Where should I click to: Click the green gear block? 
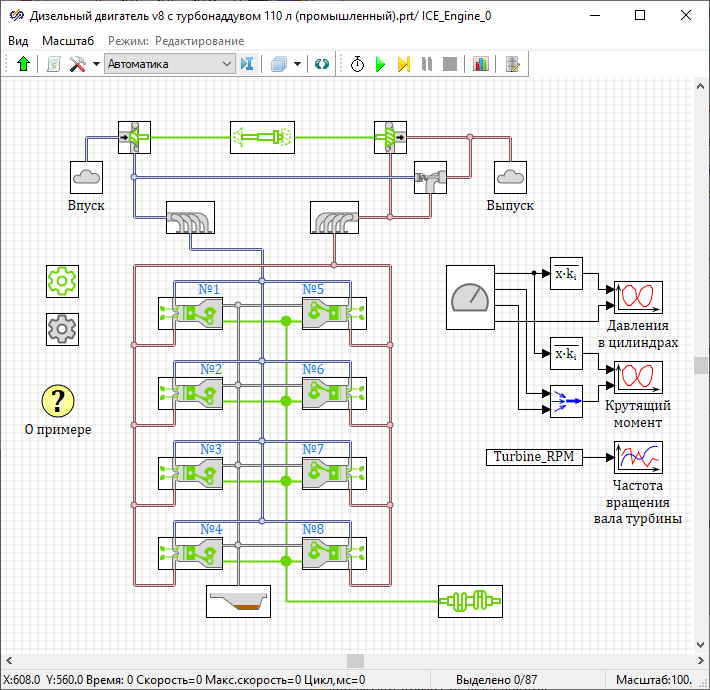(x=62, y=282)
